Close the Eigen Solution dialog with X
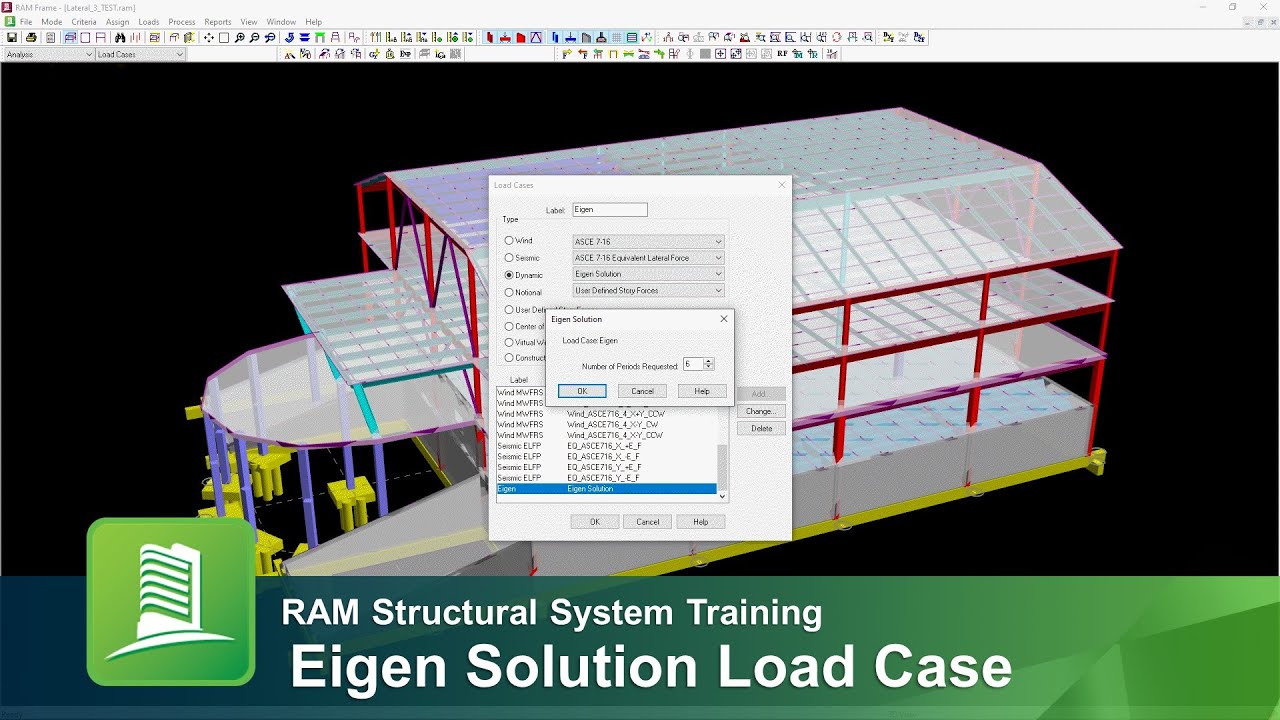Image resolution: width=1280 pixels, height=720 pixels. (x=724, y=319)
